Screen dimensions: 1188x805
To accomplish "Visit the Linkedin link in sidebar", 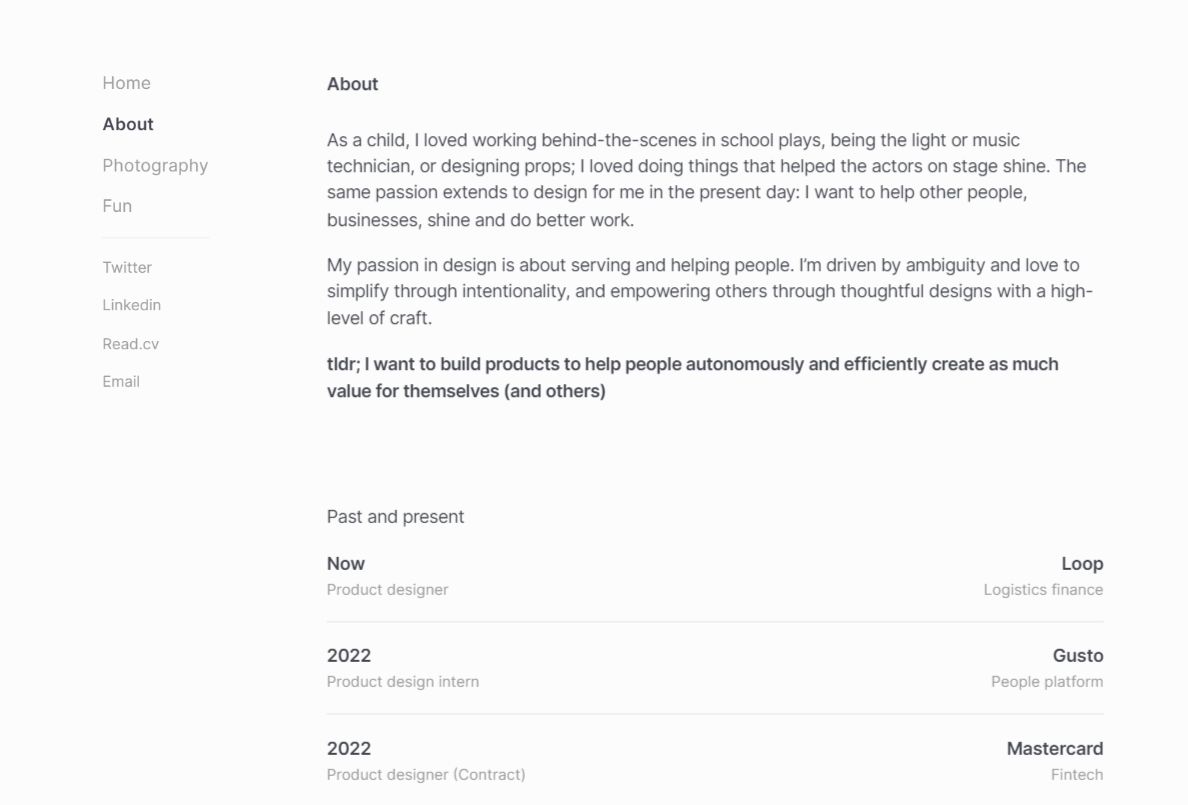I will click(x=131, y=305).
